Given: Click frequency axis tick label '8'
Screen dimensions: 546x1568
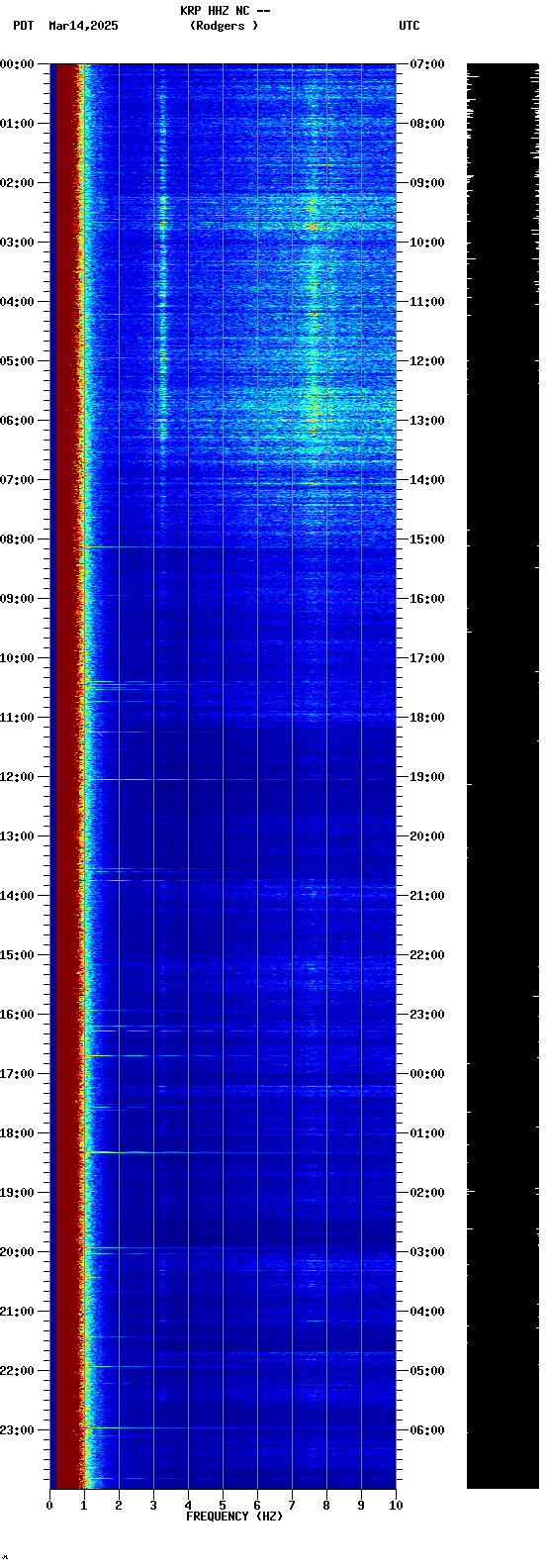Looking at the screenshot, I should pos(326,1506).
